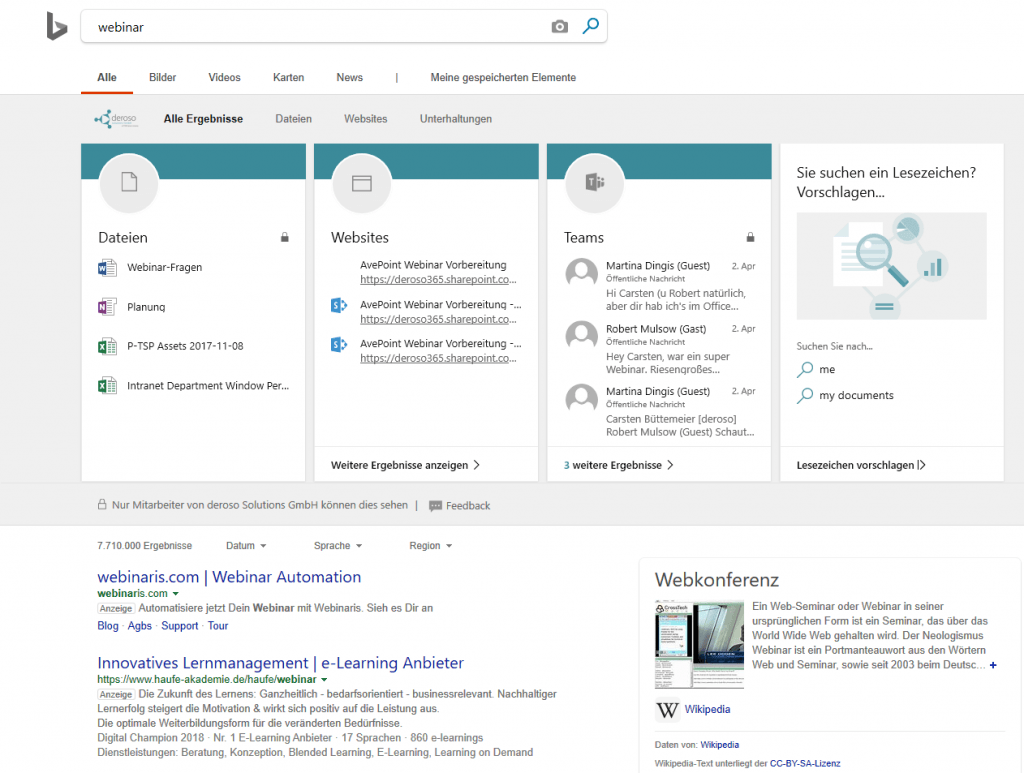Open Intranet Department Window Per... file

click(x=208, y=386)
